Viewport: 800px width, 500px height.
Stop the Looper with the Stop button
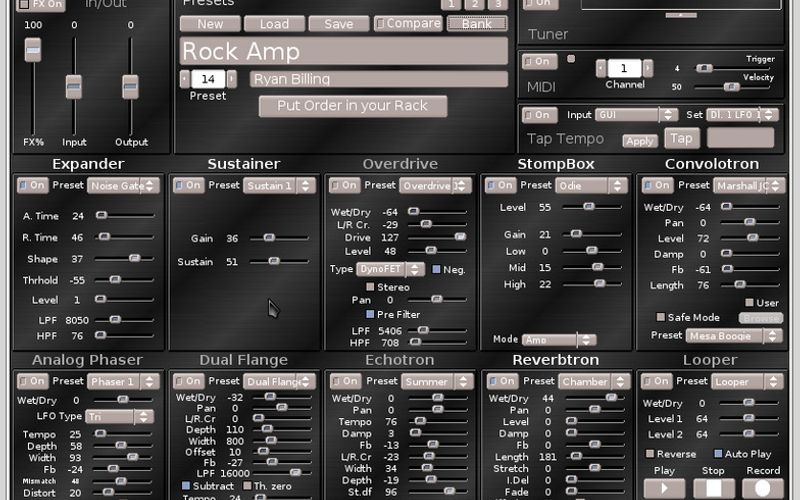pyautogui.click(x=713, y=488)
